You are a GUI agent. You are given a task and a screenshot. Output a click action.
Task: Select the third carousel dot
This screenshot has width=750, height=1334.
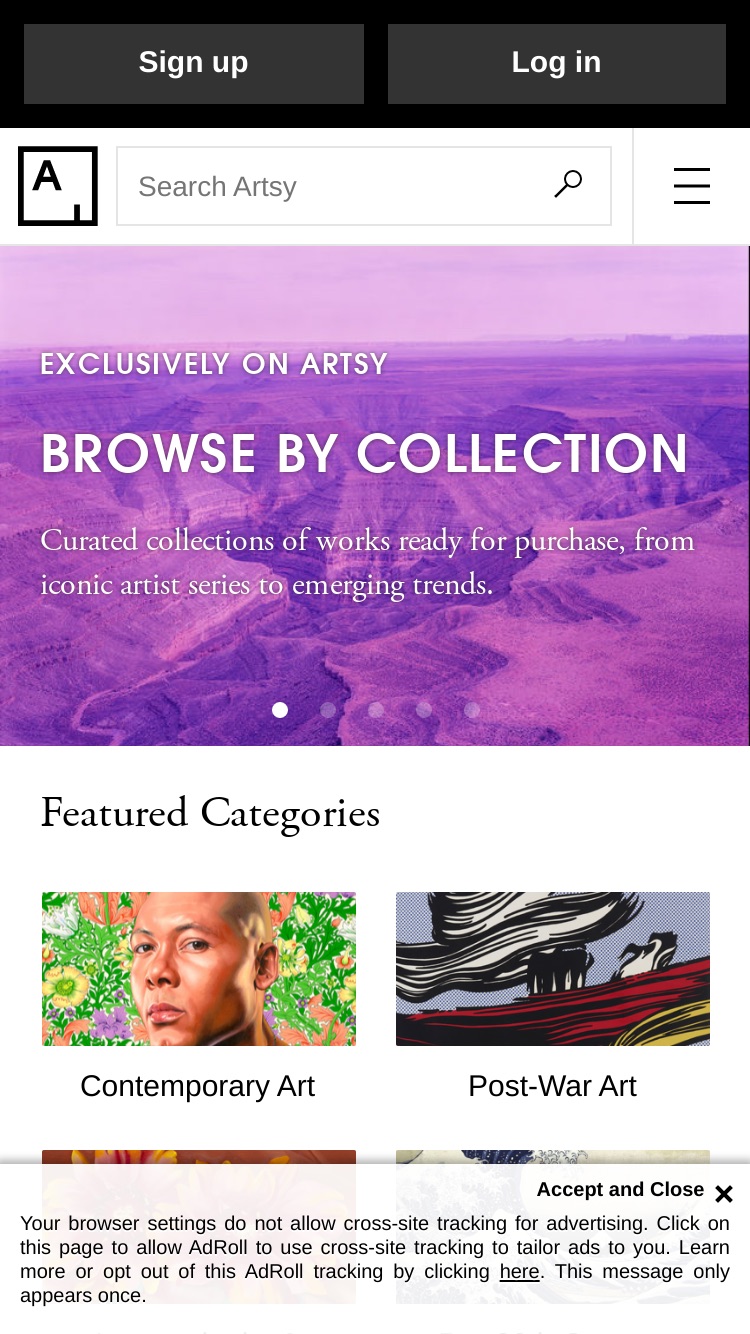[x=376, y=710]
